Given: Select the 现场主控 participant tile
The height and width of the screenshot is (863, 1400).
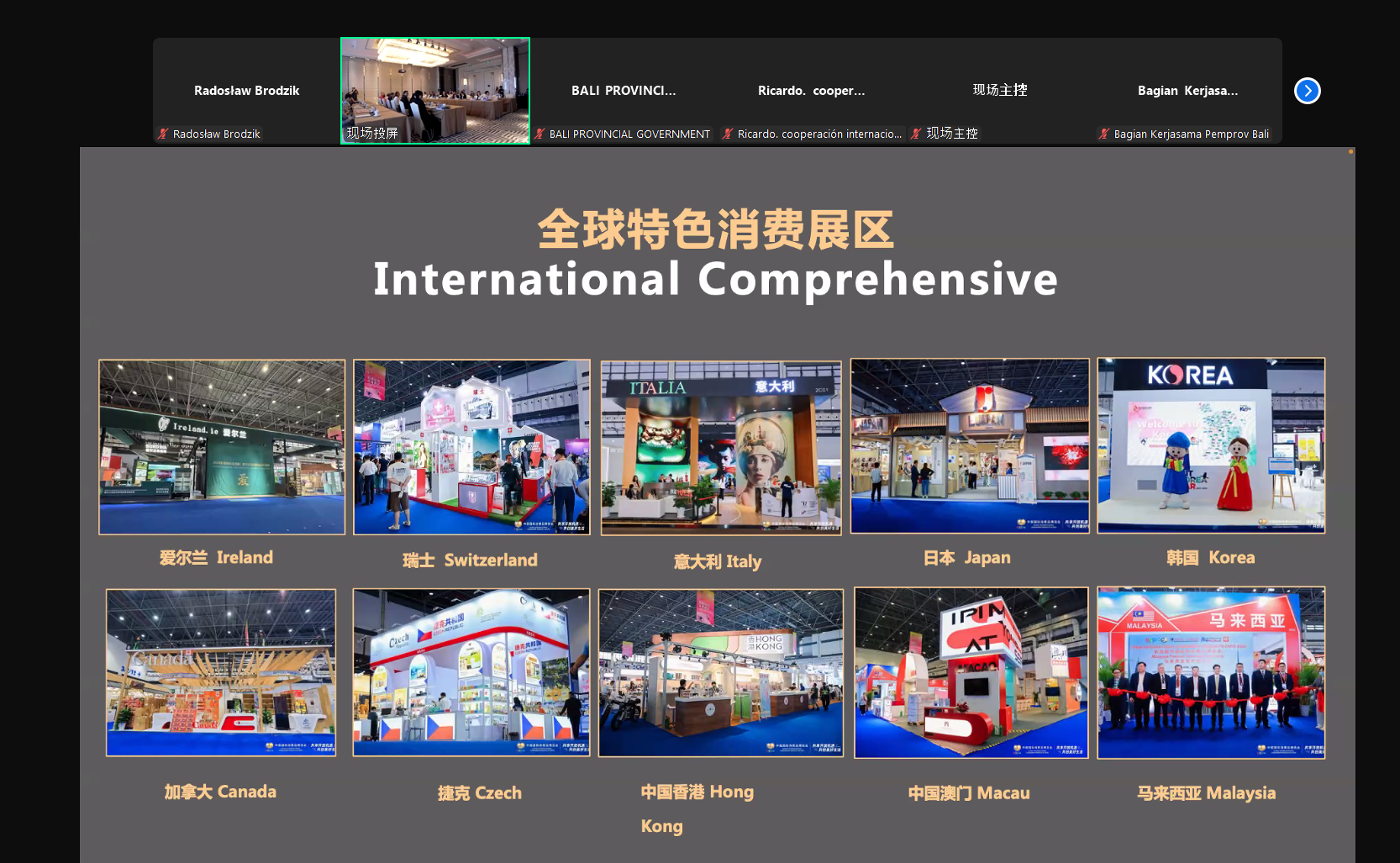Looking at the screenshot, I should pyautogui.click(x=1000, y=91).
